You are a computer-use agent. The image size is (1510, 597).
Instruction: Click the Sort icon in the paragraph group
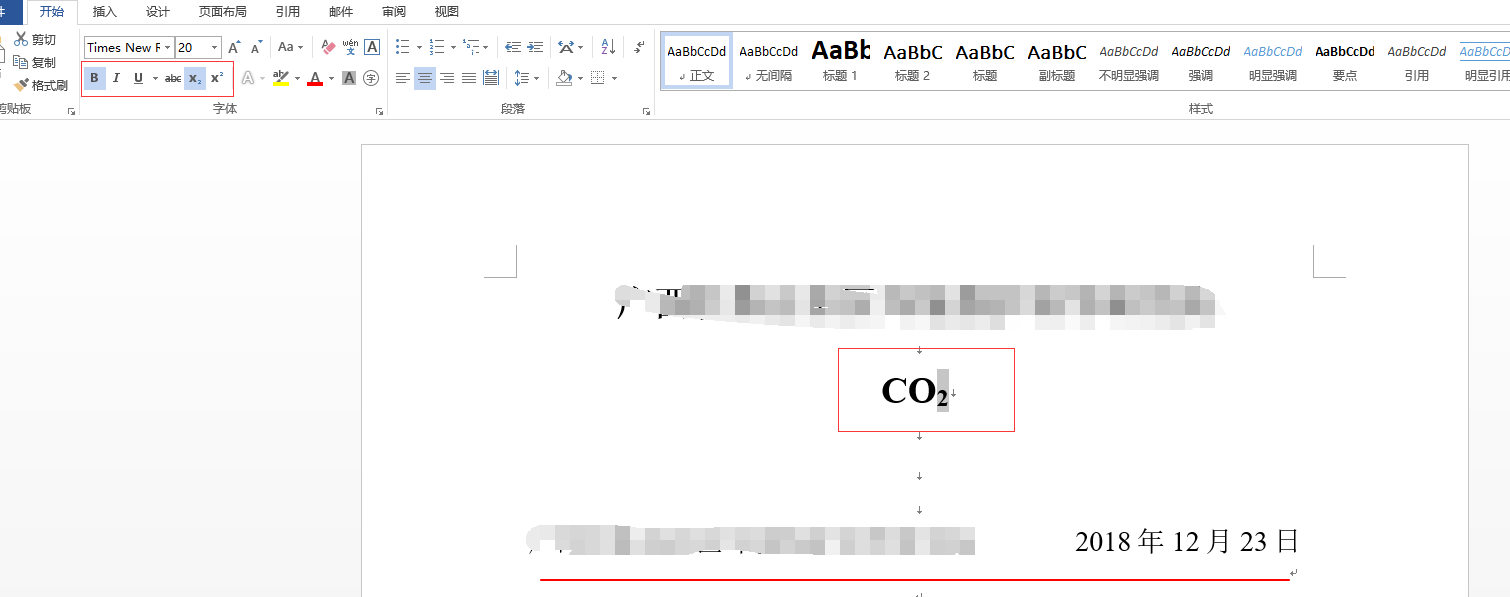click(608, 46)
